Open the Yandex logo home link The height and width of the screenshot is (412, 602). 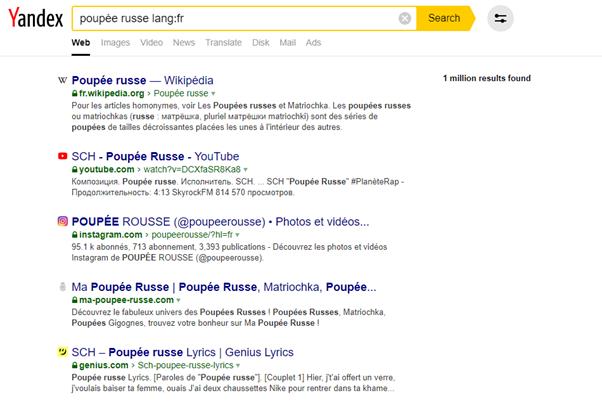pyautogui.click(x=36, y=18)
